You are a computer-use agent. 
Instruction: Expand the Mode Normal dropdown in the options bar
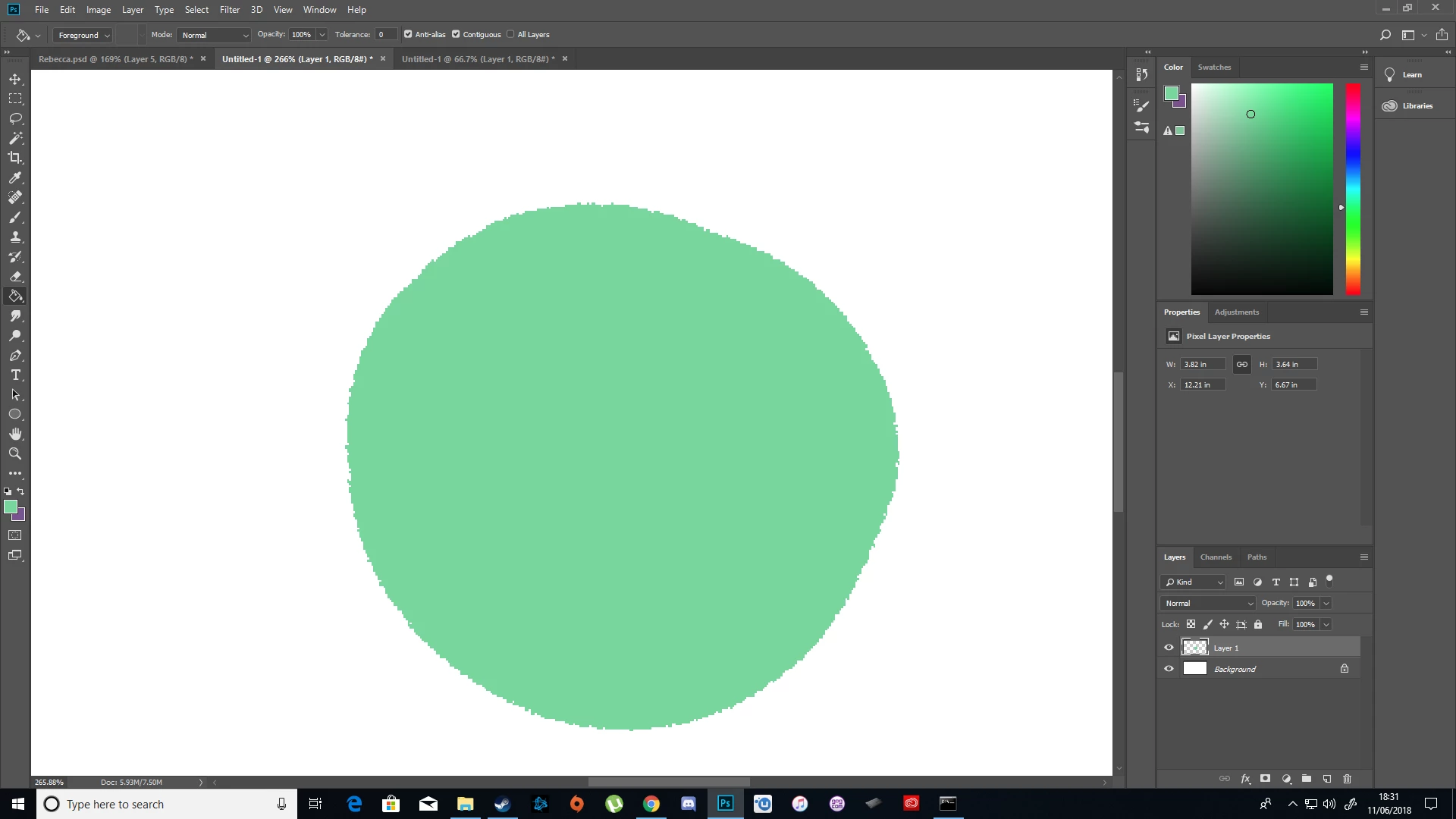pyautogui.click(x=214, y=35)
